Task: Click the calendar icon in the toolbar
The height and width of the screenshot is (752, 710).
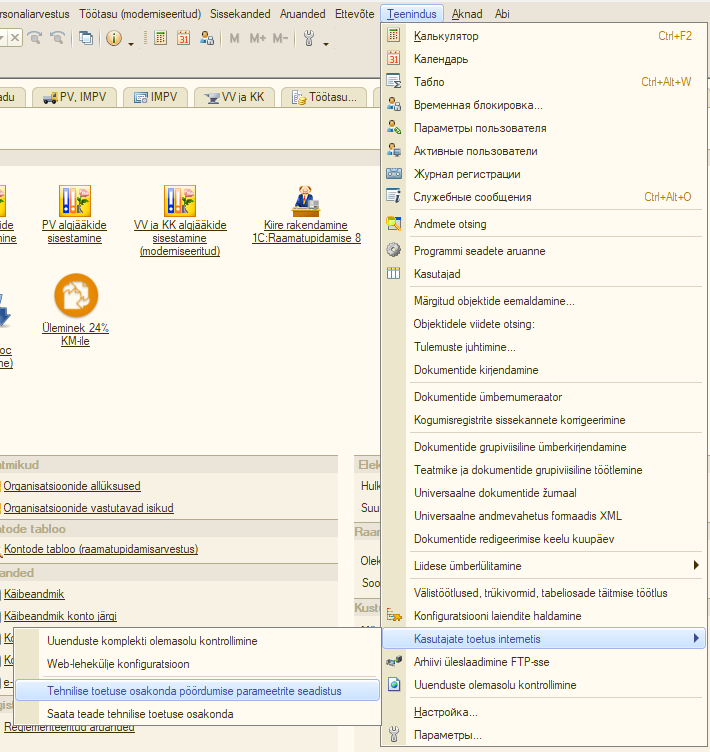Action: [x=184, y=38]
